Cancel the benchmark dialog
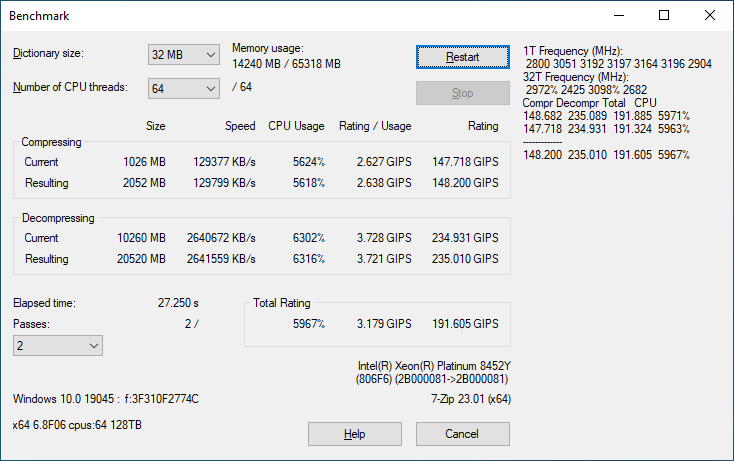The width and height of the screenshot is (734, 461). [462, 434]
